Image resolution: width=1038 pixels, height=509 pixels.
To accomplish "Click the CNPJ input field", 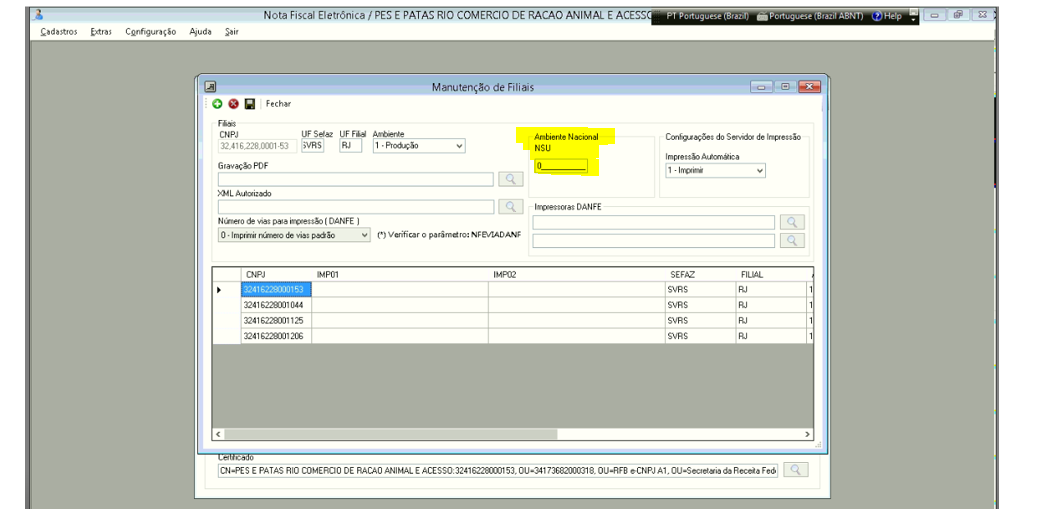I will pyautogui.click(x=258, y=146).
